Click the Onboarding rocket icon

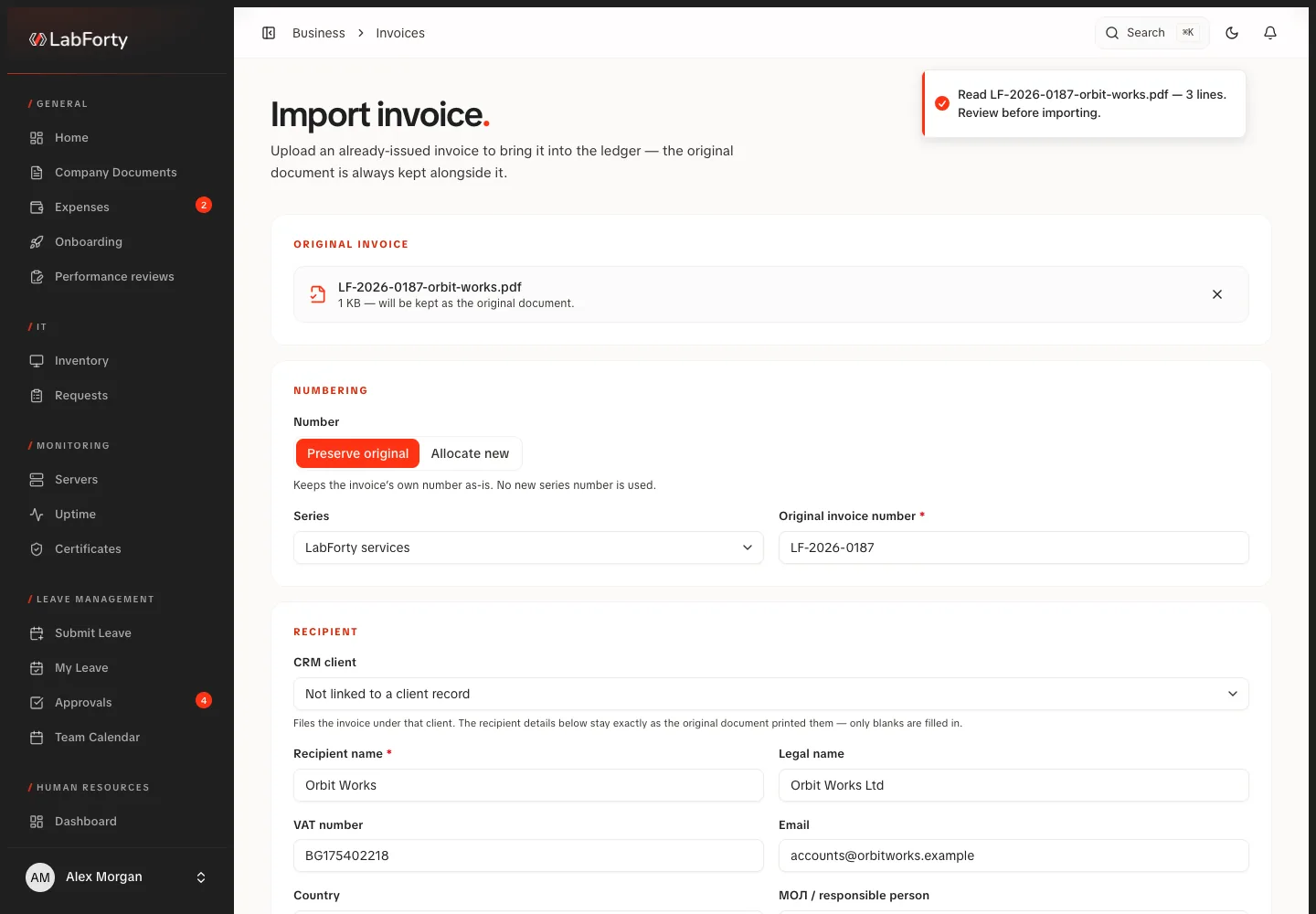(x=37, y=242)
